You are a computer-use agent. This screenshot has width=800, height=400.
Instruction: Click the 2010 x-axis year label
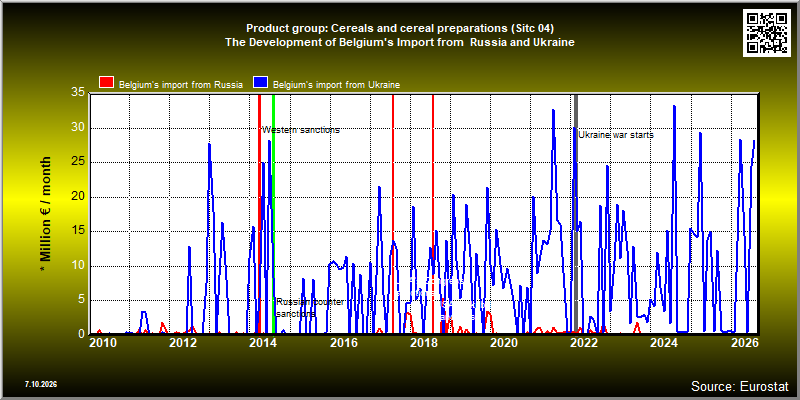click(102, 342)
